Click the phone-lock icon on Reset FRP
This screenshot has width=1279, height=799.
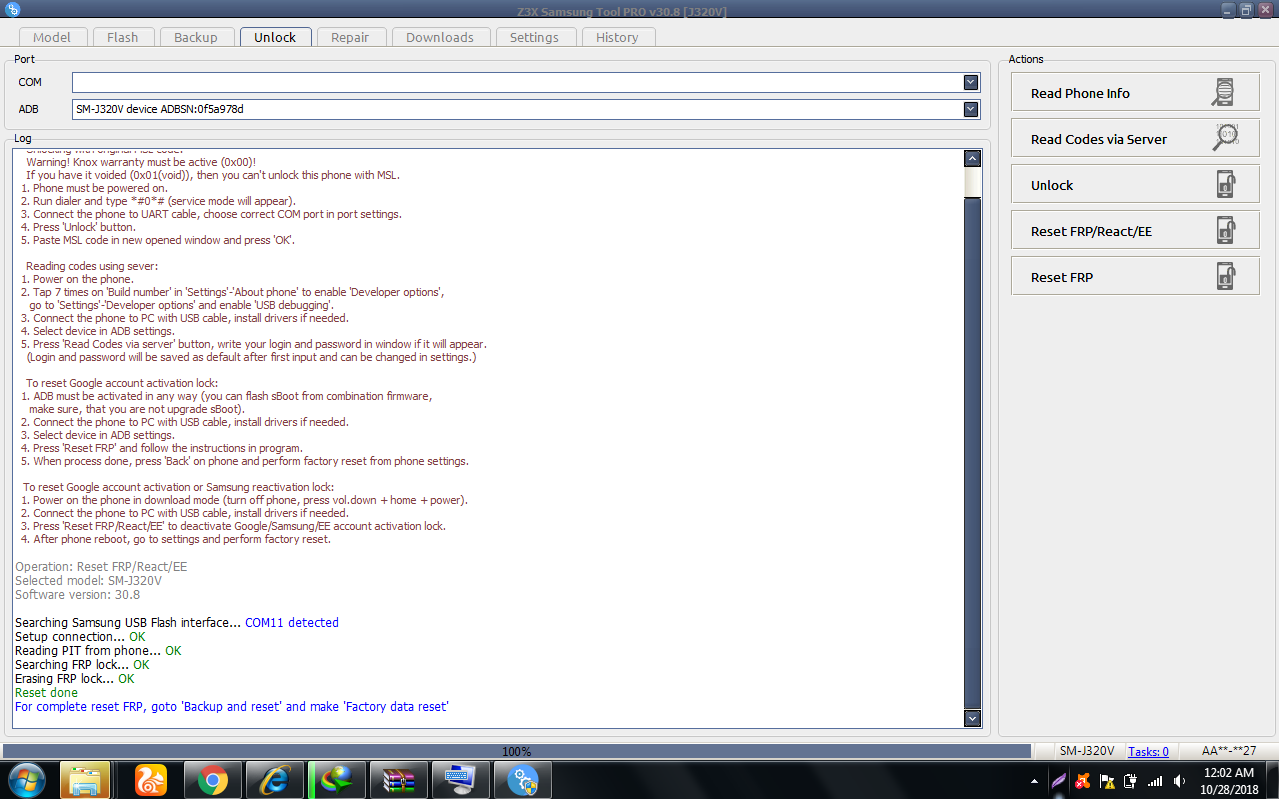(1225, 277)
